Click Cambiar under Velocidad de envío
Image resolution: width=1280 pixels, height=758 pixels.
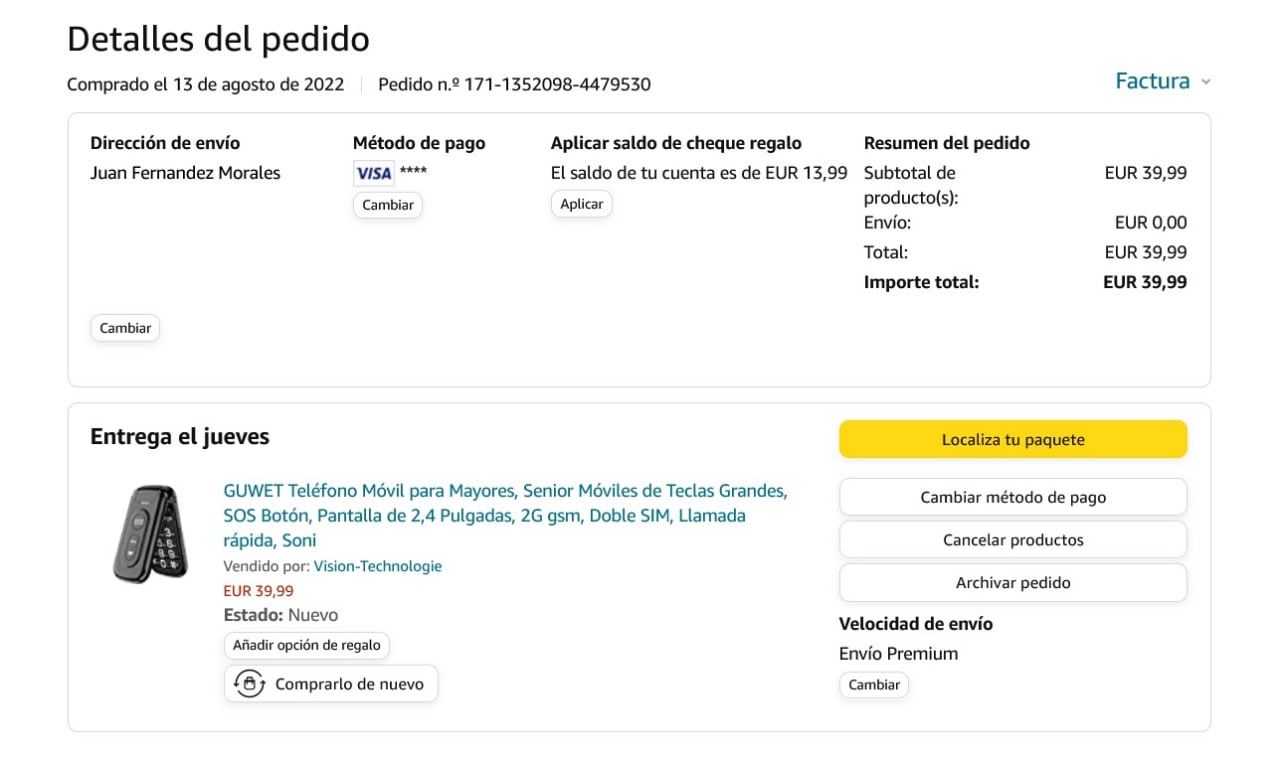click(873, 685)
